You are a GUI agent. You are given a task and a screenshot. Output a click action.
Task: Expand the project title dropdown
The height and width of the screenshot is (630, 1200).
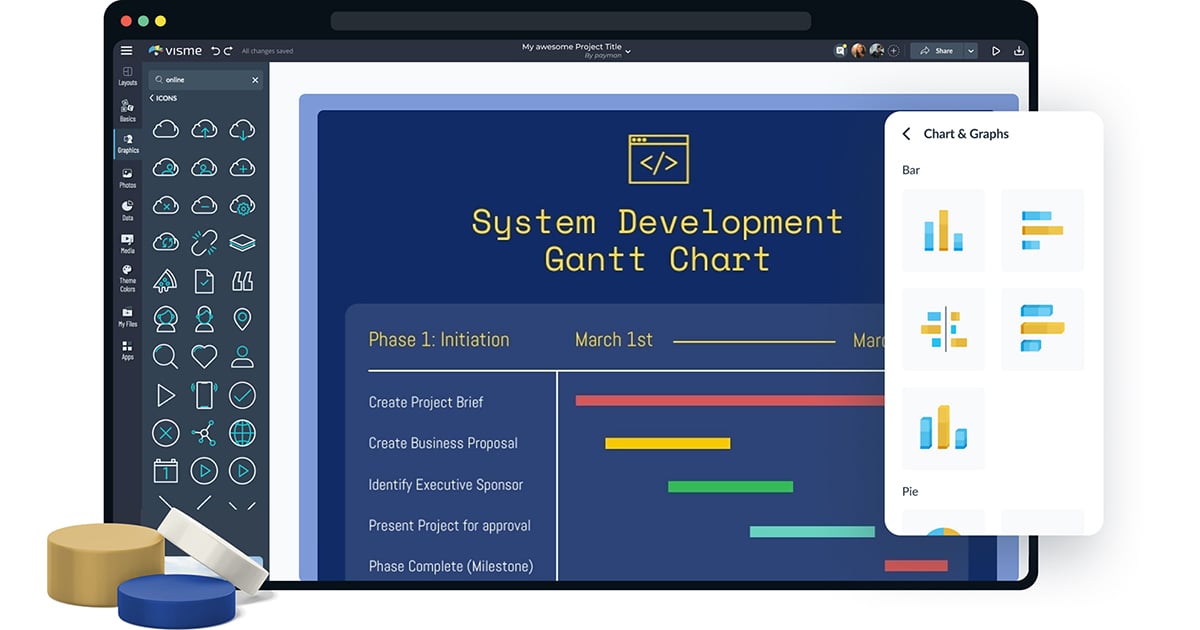[628, 49]
